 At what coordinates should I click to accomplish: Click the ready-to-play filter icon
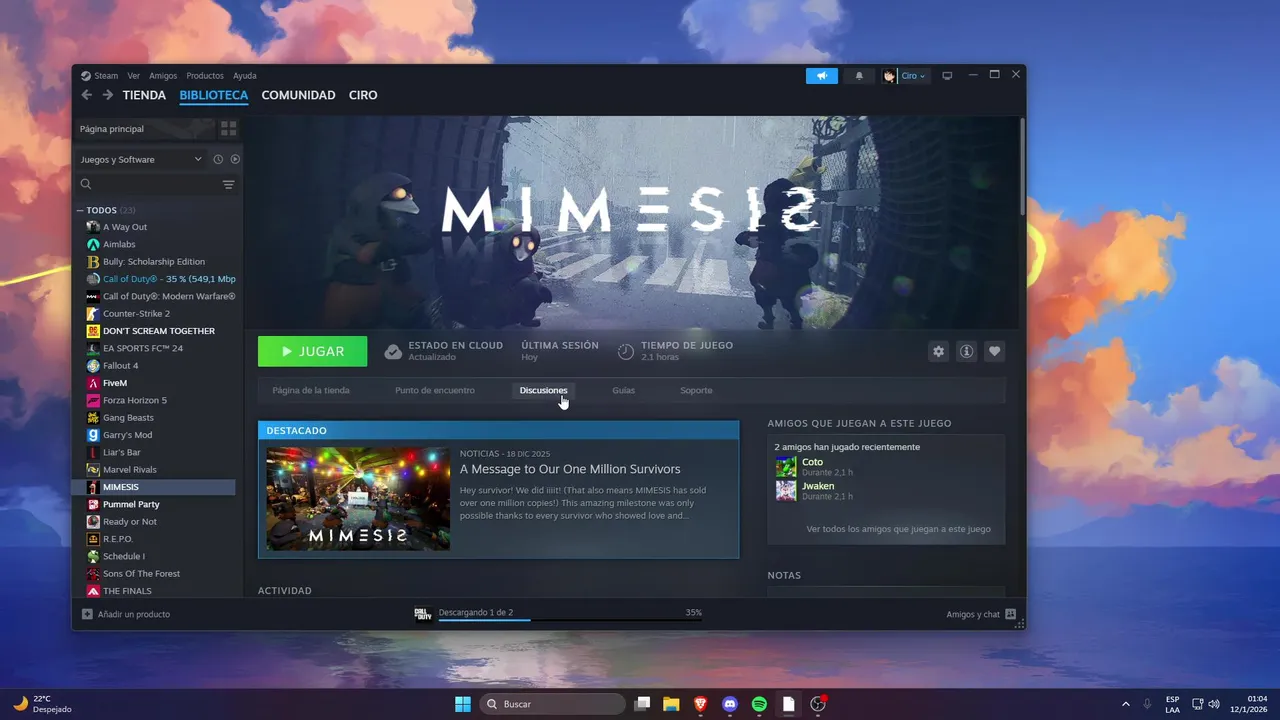point(235,159)
